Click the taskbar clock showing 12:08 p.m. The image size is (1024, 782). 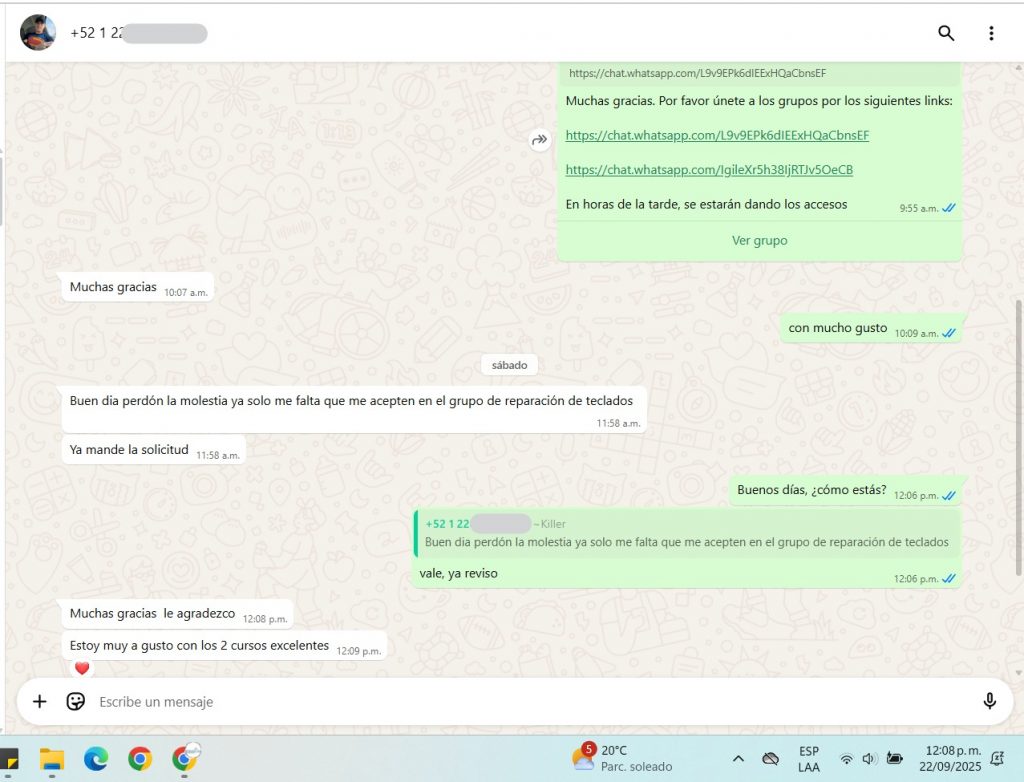(x=952, y=758)
